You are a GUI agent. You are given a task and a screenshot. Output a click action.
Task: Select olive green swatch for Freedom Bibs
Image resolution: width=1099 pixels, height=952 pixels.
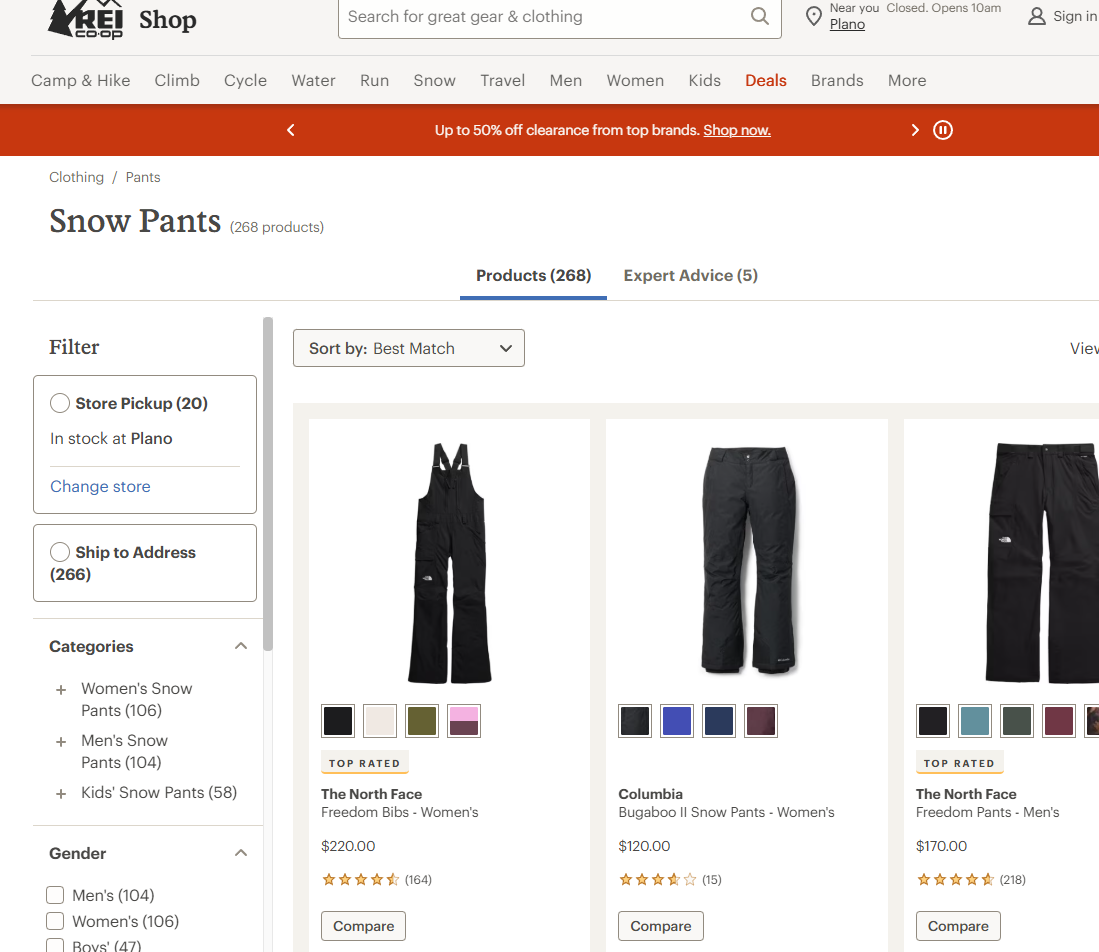coord(422,721)
